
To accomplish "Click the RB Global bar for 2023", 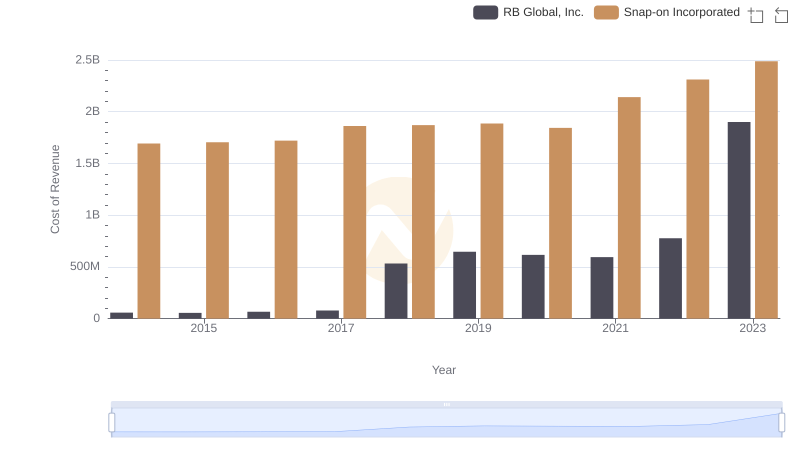I will [739, 220].
